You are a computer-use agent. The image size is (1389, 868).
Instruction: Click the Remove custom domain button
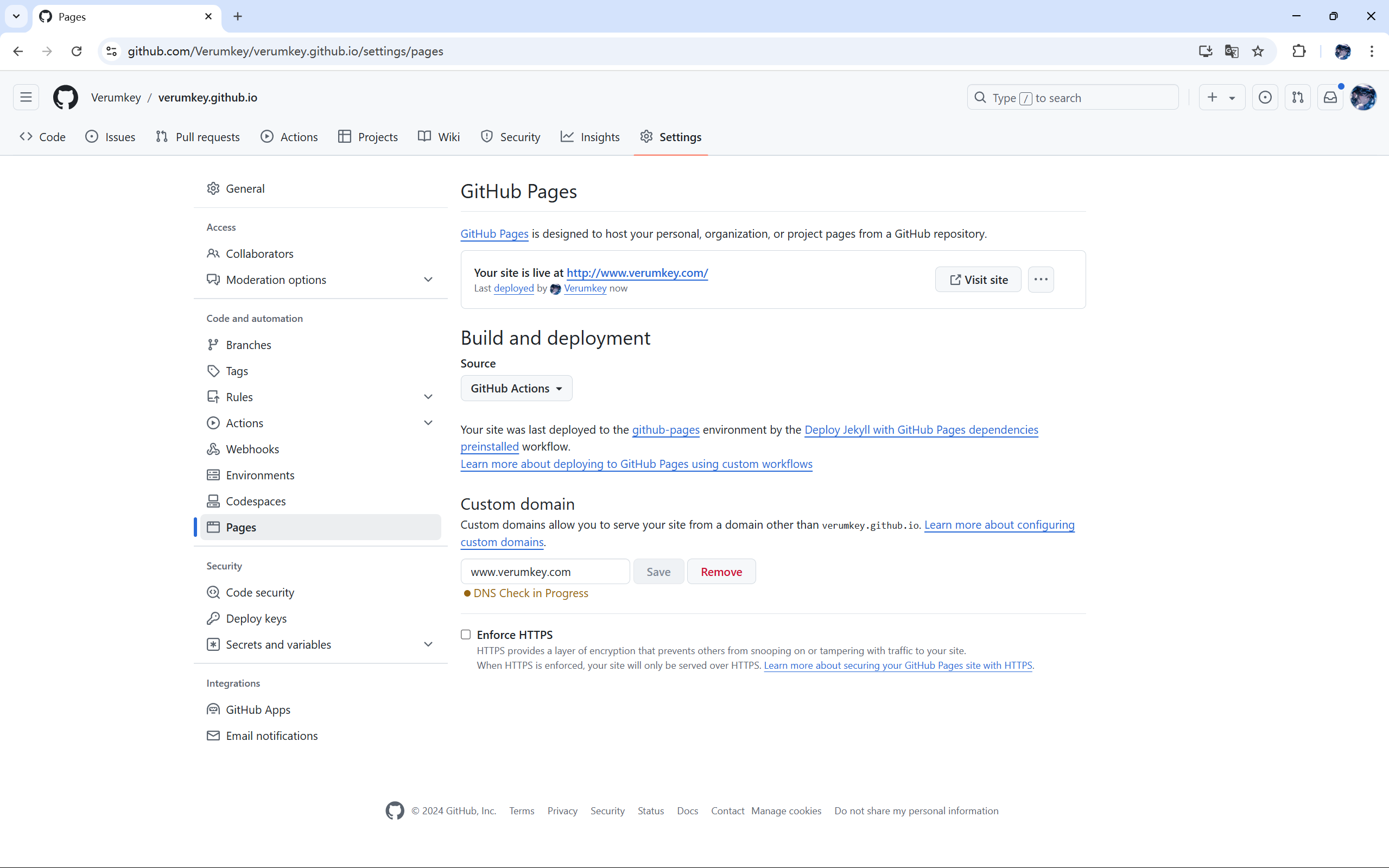click(721, 572)
